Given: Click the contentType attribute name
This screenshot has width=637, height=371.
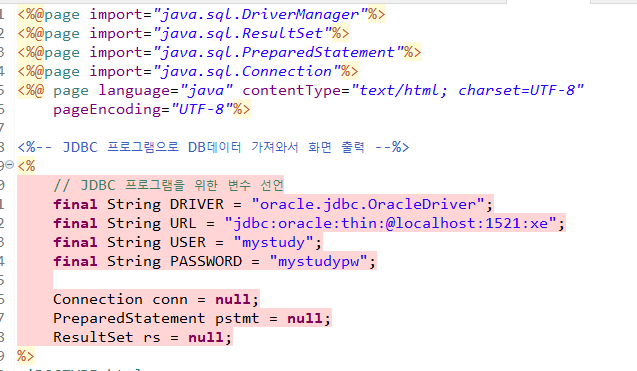Looking at the screenshot, I should [292, 90].
